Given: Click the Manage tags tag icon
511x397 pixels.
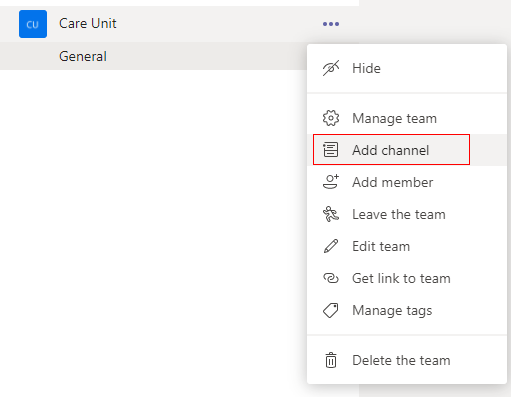Looking at the screenshot, I should (331, 310).
